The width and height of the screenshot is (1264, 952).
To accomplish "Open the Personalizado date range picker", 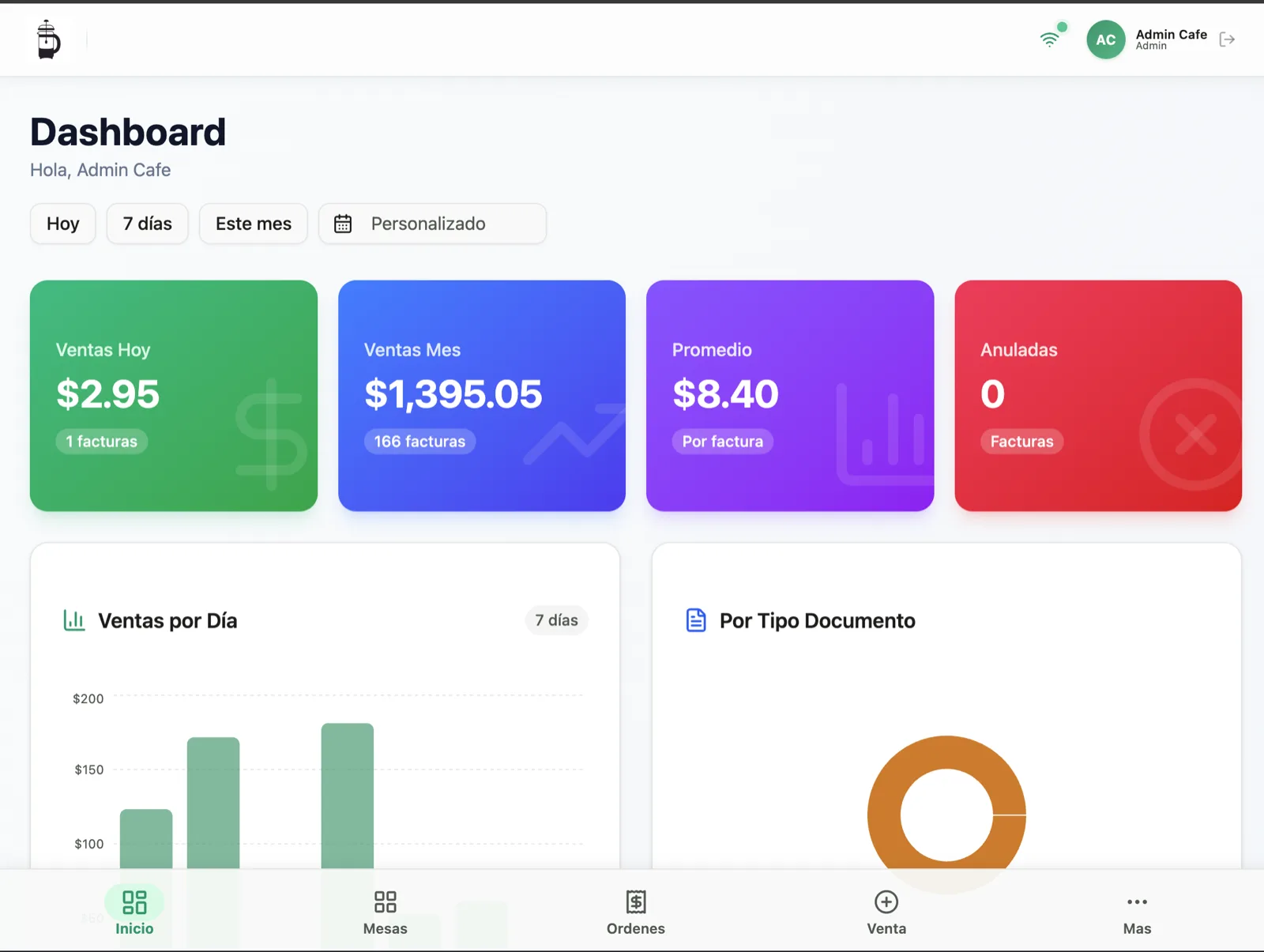I will [432, 224].
